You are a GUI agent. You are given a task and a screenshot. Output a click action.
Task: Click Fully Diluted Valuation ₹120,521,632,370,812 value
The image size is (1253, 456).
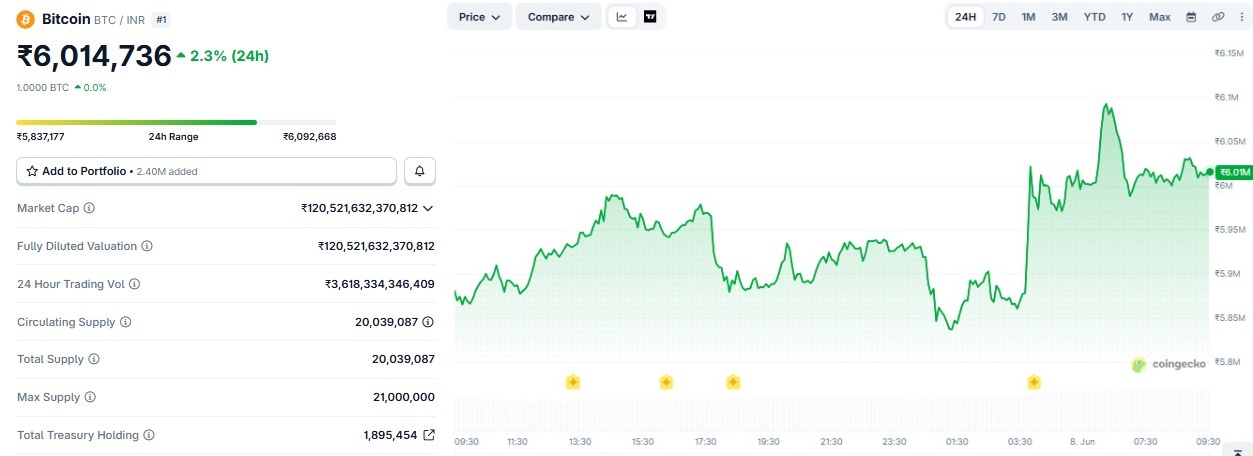click(376, 246)
